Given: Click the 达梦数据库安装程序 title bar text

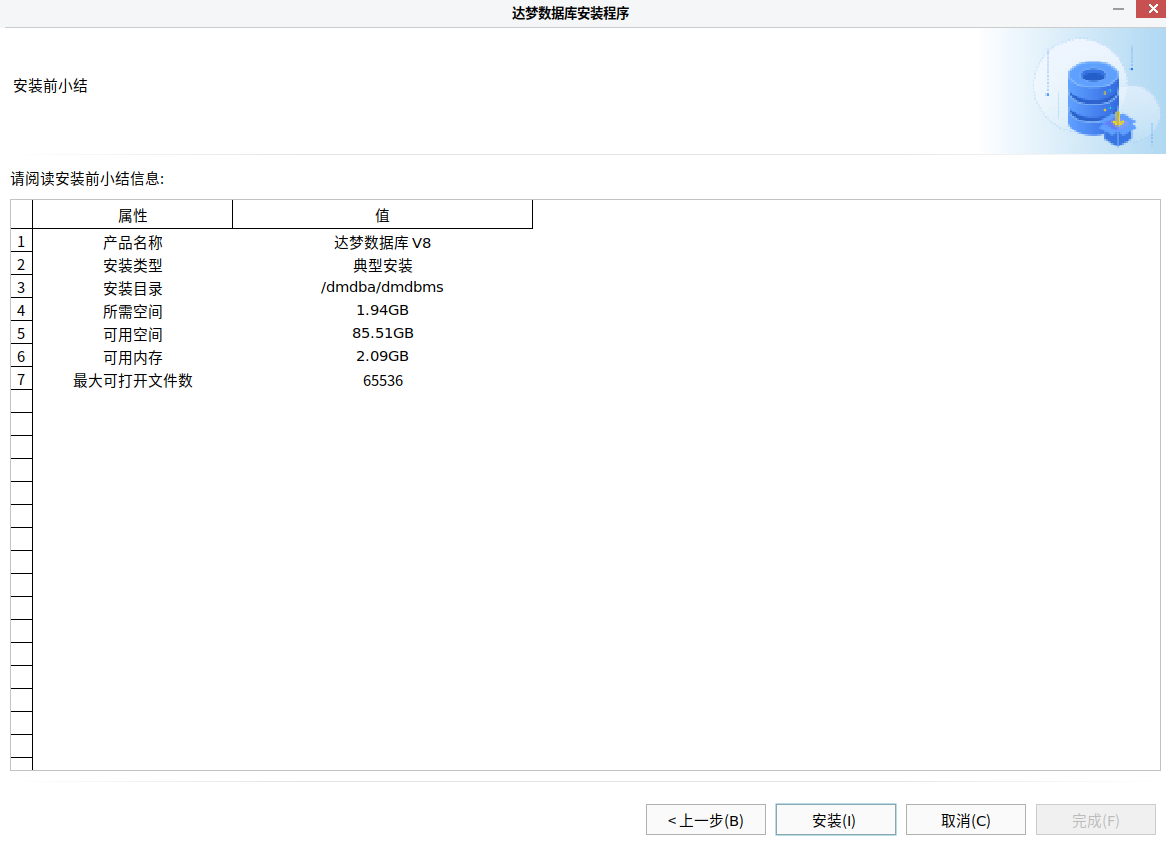Looking at the screenshot, I should [570, 13].
